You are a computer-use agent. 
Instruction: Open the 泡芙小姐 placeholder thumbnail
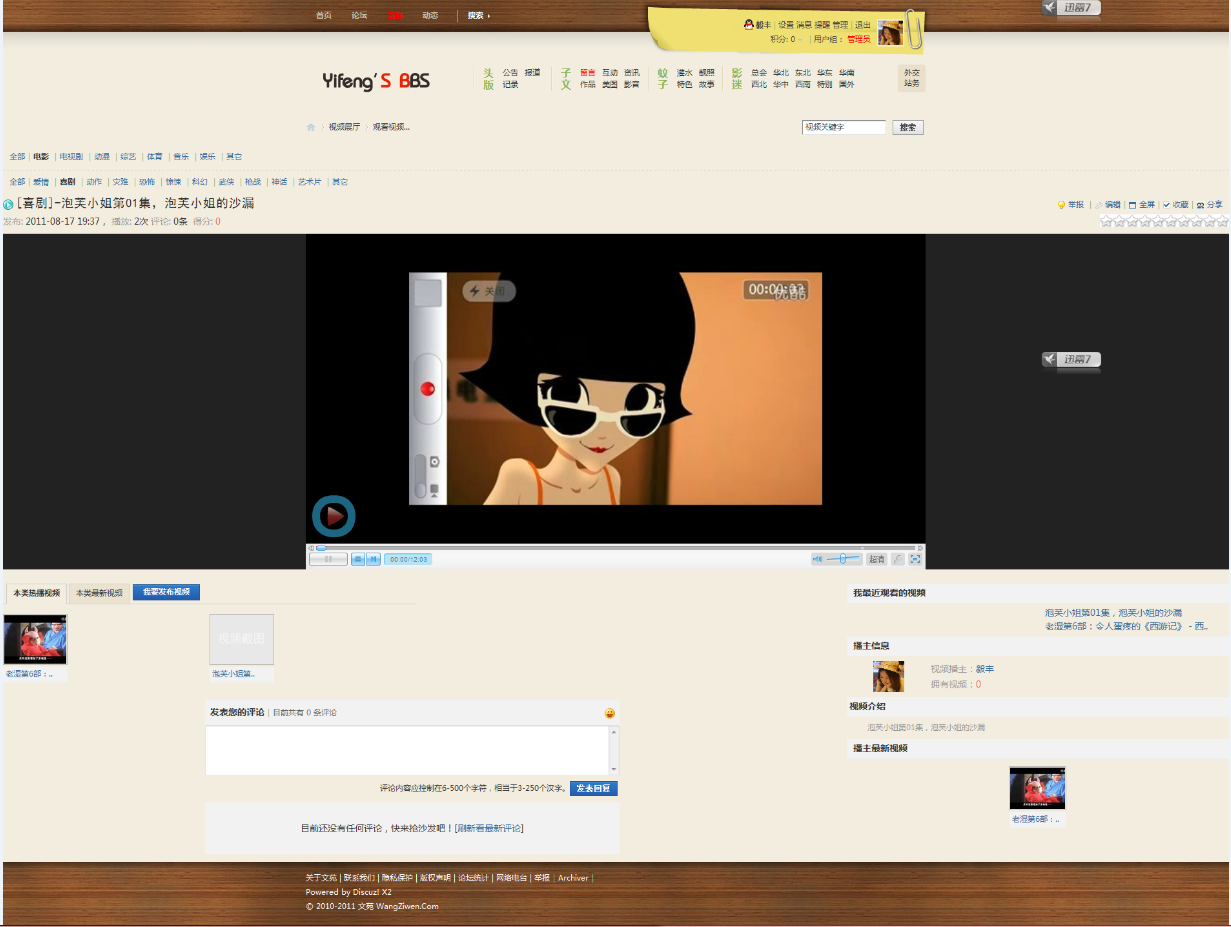[x=241, y=640]
